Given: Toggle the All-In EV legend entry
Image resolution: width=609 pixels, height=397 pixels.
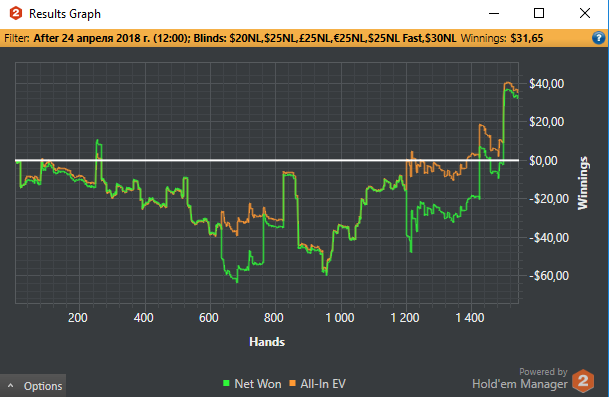Looking at the screenshot, I should pyautogui.click(x=317, y=384).
